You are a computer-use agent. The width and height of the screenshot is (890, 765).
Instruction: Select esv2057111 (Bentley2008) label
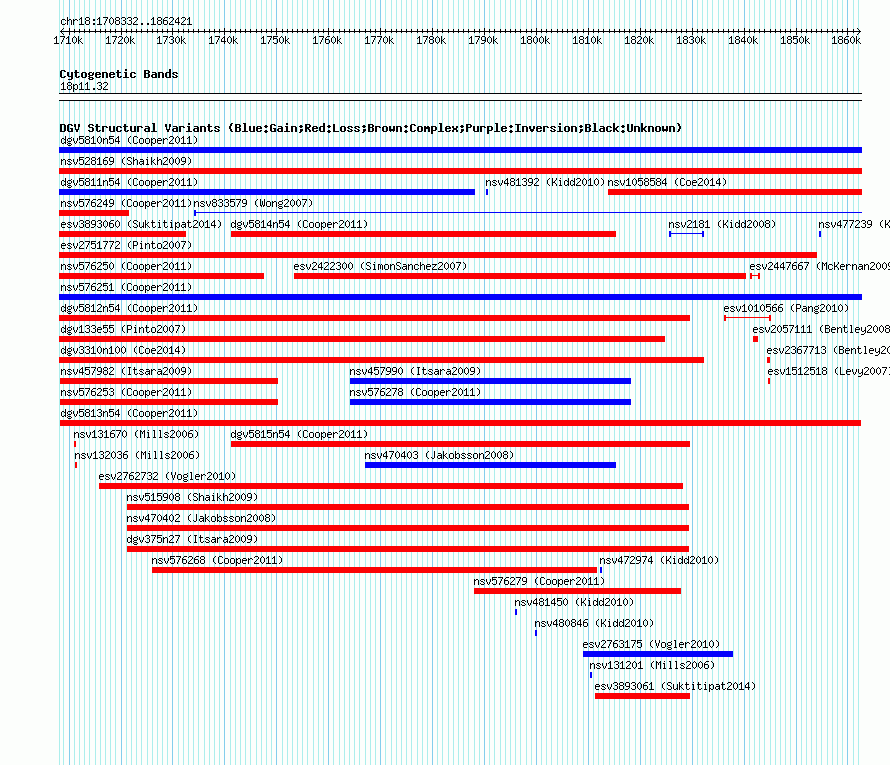click(821, 329)
